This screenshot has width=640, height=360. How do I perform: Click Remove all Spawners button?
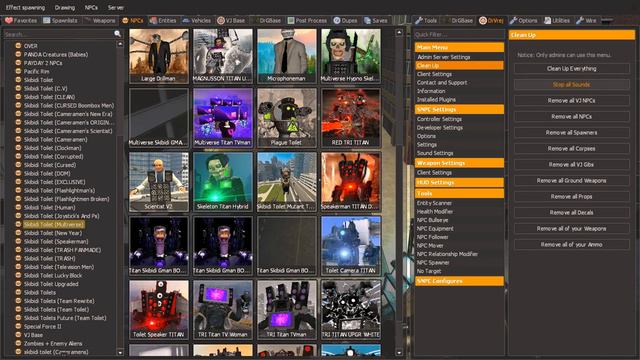pos(571,133)
